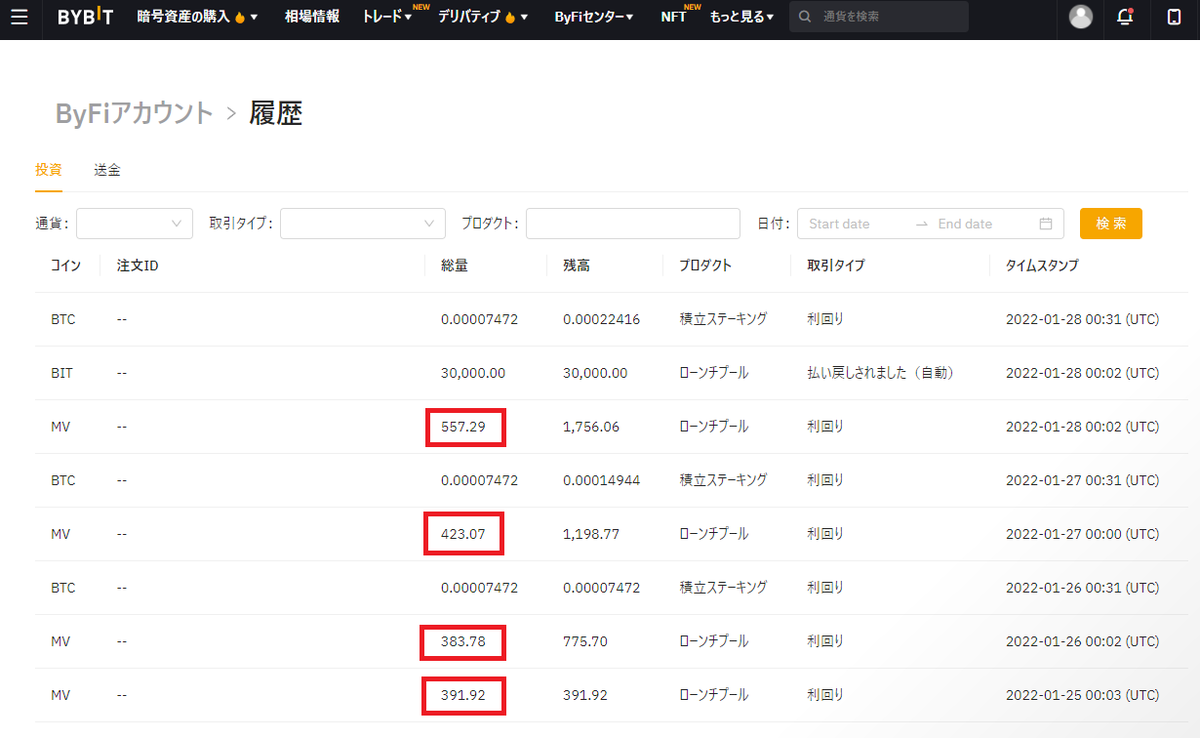Click the 30,000.00 amount in 総量 column
This screenshot has height=738, width=1200.
(x=473, y=373)
